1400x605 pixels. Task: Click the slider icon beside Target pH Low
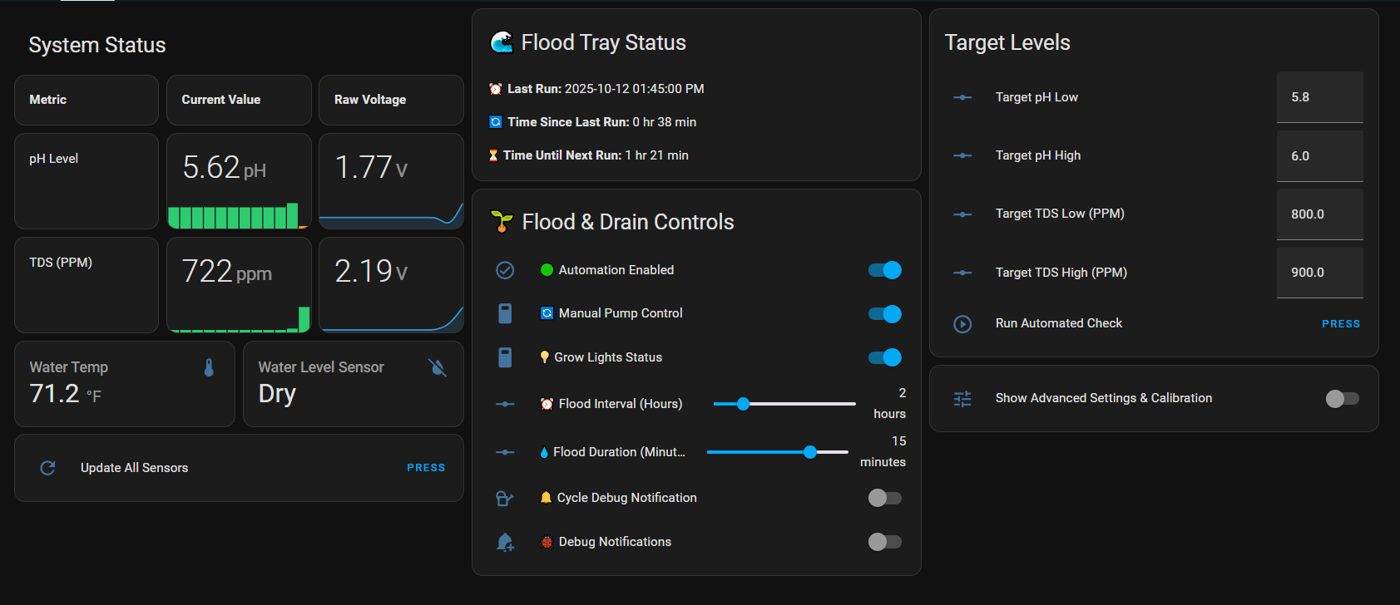pyautogui.click(x=962, y=97)
